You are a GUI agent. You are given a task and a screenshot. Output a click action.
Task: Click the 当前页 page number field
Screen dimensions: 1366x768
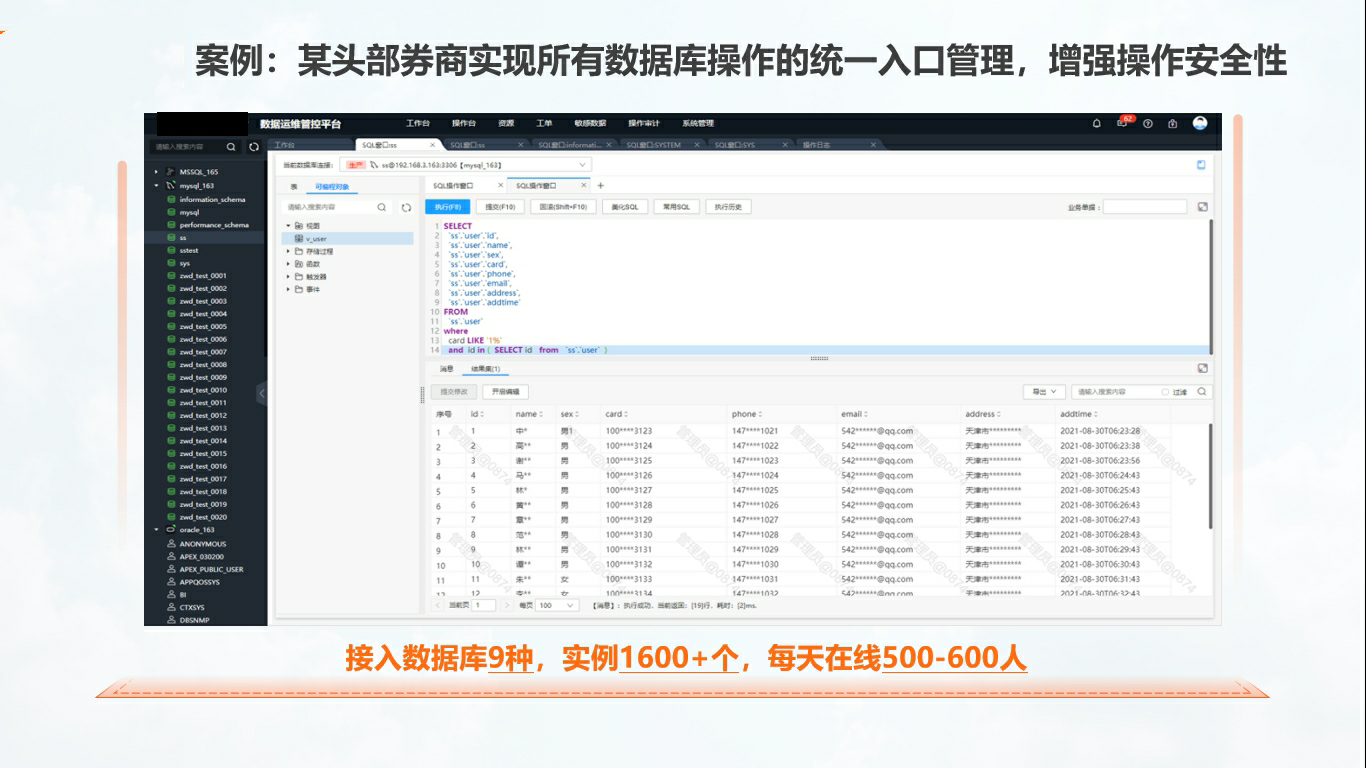pyautogui.click(x=484, y=605)
